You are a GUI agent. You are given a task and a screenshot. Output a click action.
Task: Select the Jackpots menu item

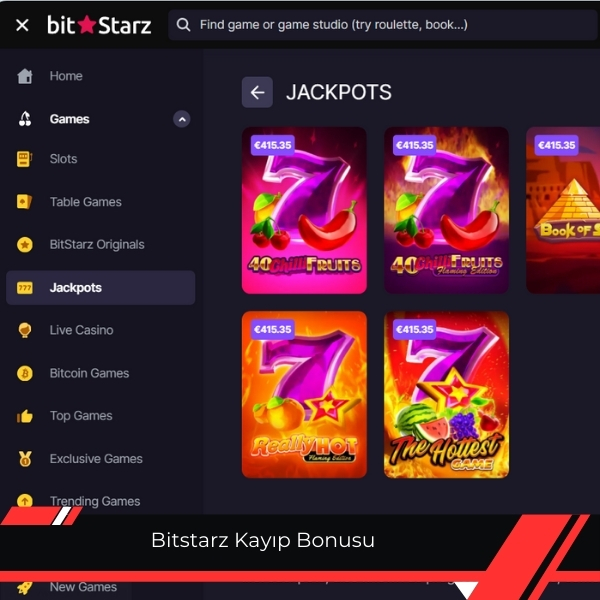[101, 288]
